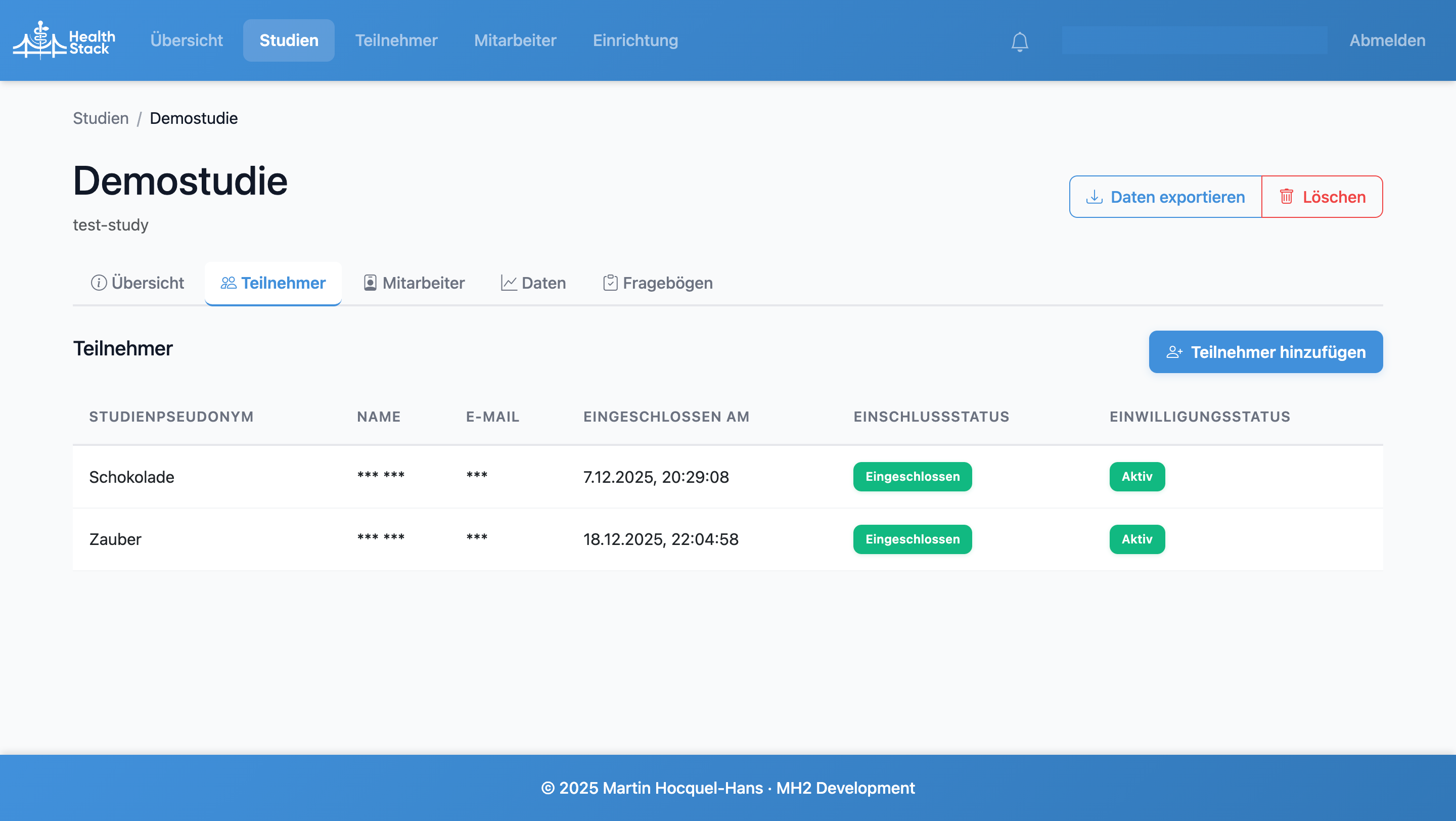Click the notification bell icon
The image size is (1456, 821).
[1020, 41]
